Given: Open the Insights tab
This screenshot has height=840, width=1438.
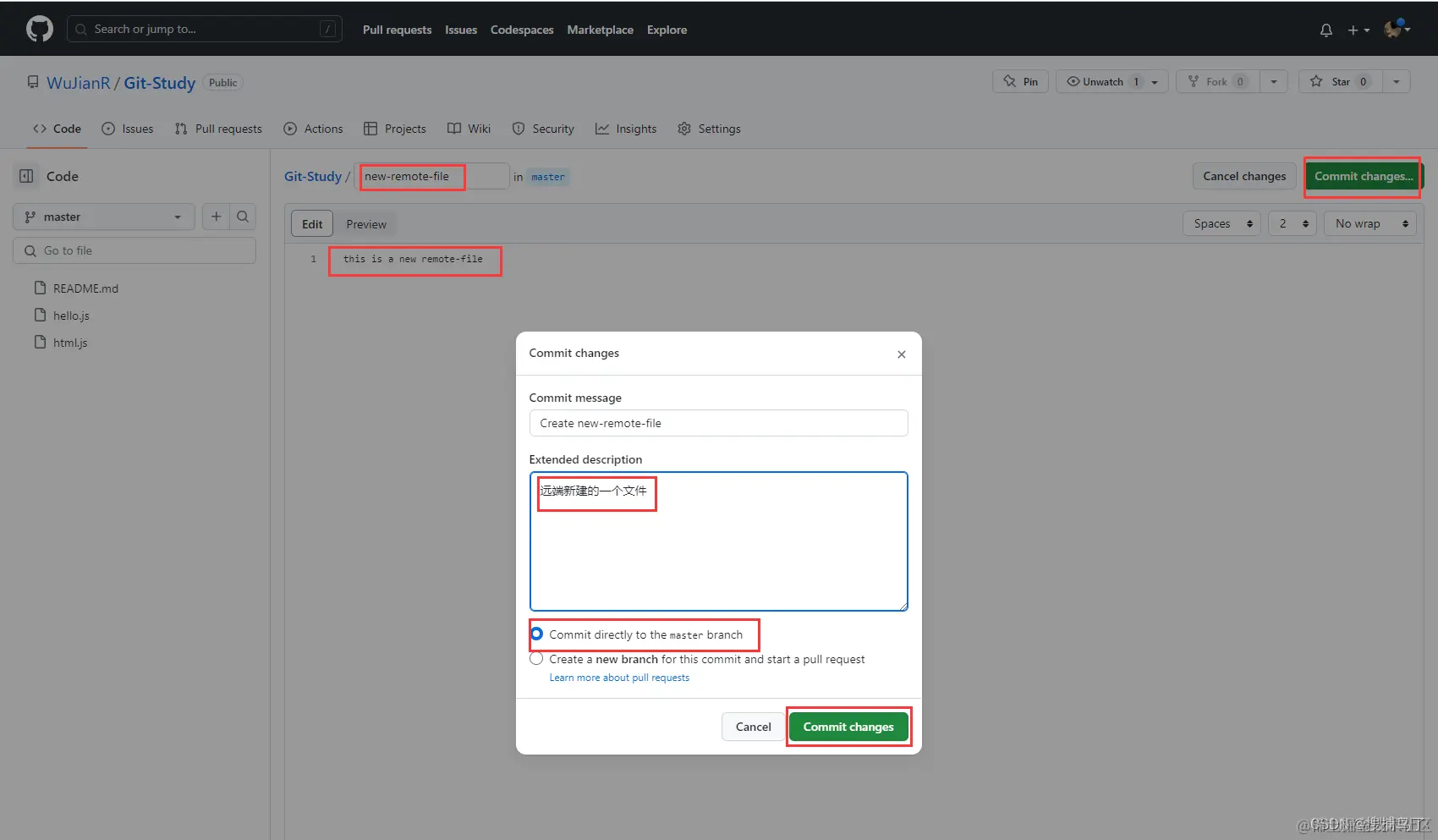Looking at the screenshot, I should click(x=626, y=129).
